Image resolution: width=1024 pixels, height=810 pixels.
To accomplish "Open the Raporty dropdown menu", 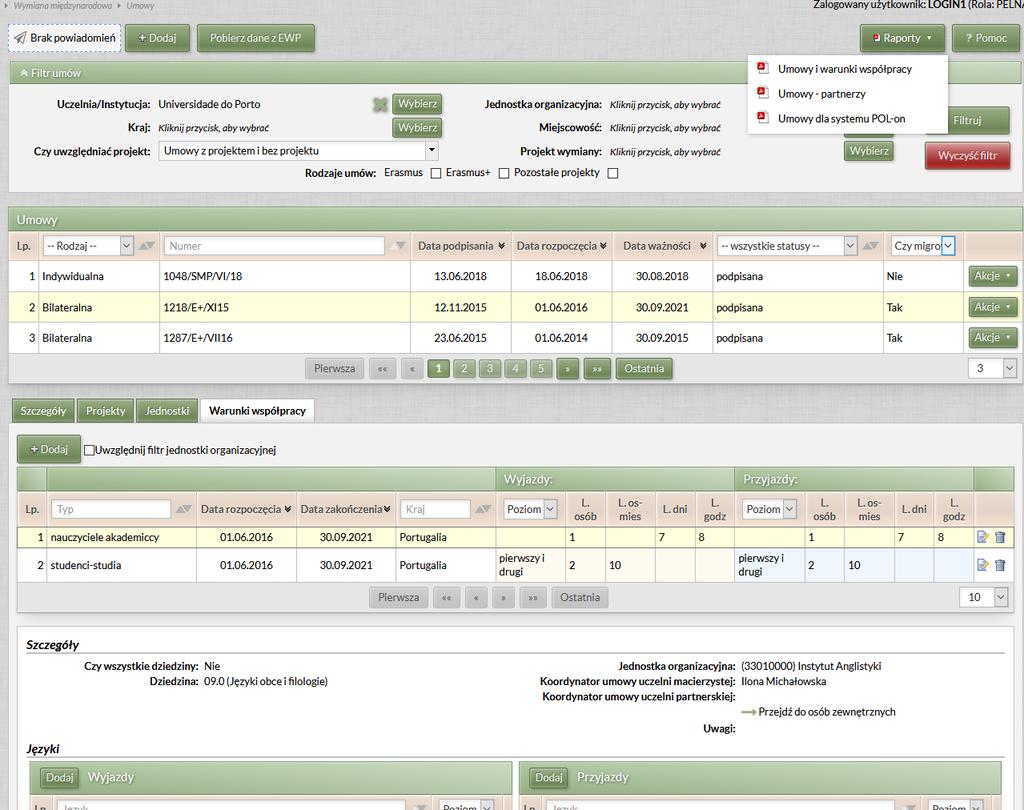I will (903, 38).
